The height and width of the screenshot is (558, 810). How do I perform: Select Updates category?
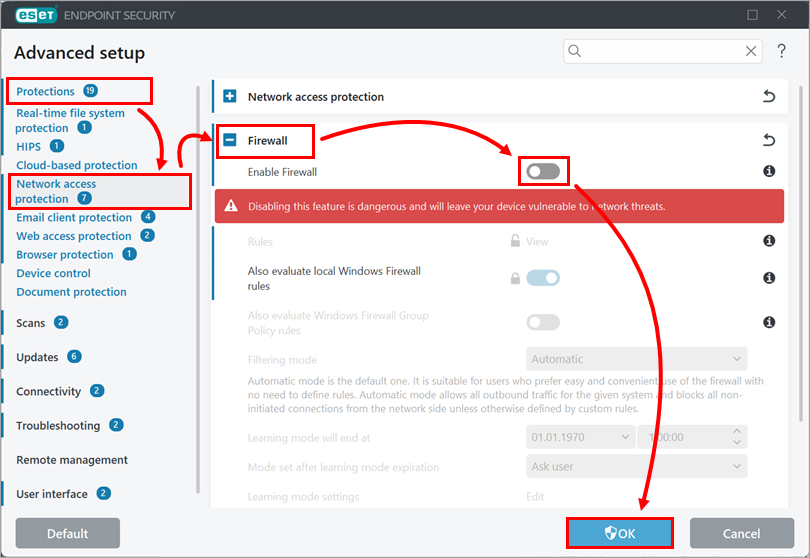pos(37,357)
